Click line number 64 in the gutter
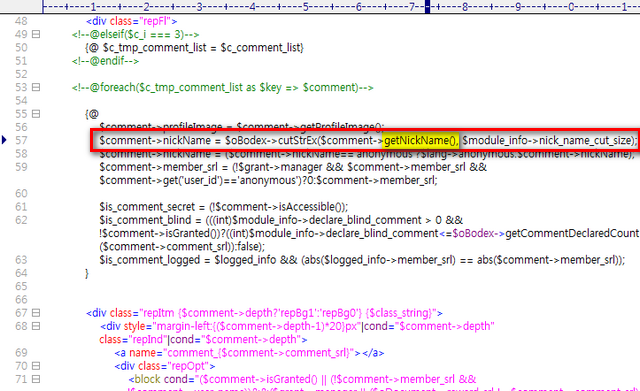Screen dimensions: 640x391 tap(21, 273)
